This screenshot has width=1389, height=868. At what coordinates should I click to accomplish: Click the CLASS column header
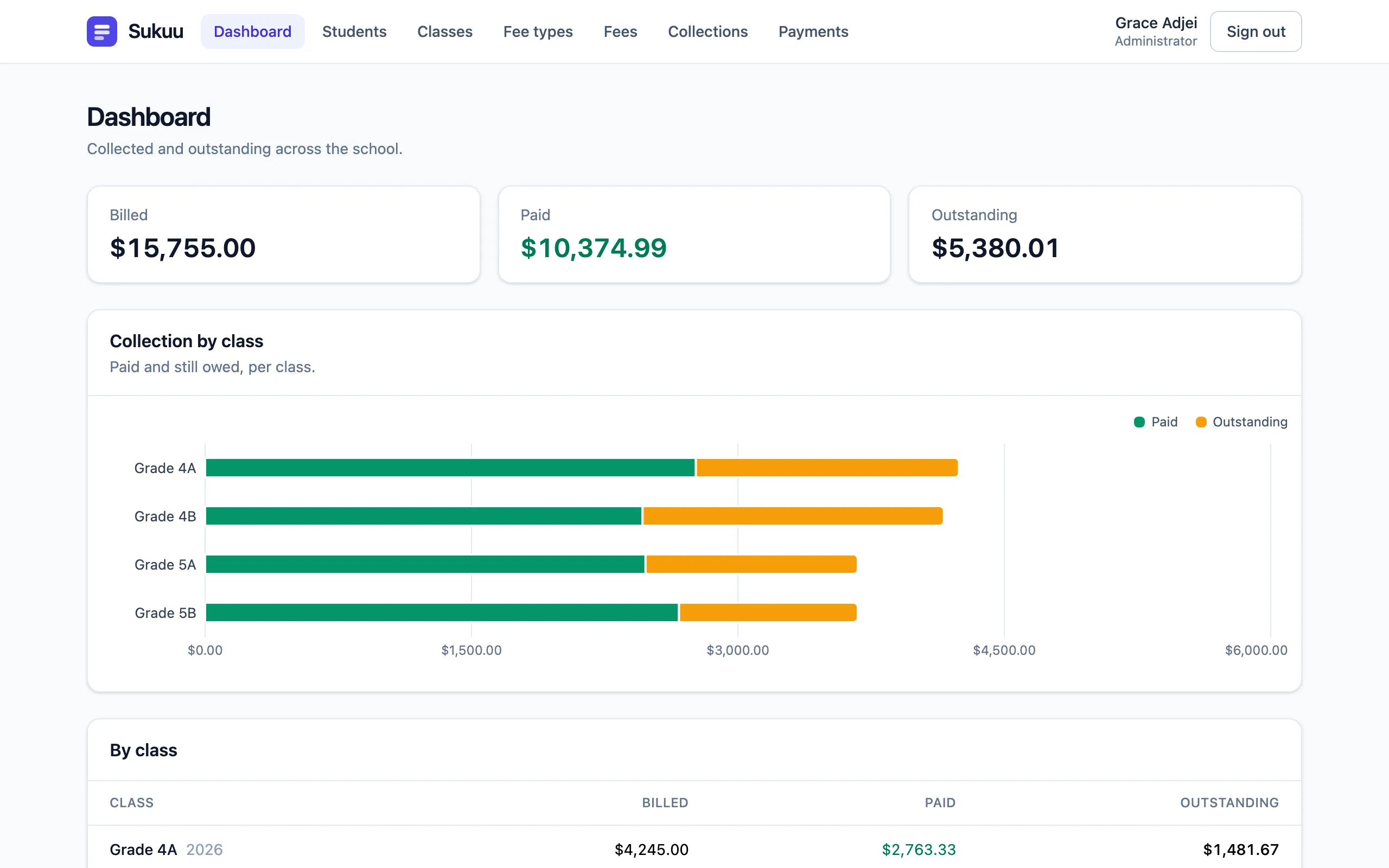coord(131,802)
